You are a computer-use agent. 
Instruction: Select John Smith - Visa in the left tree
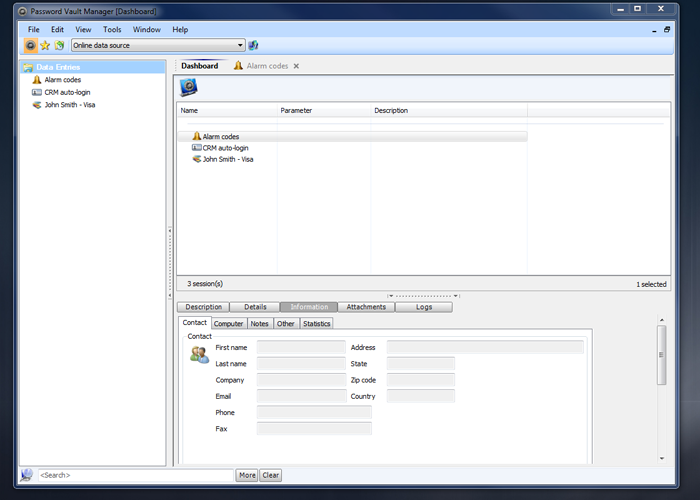click(70, 105)
